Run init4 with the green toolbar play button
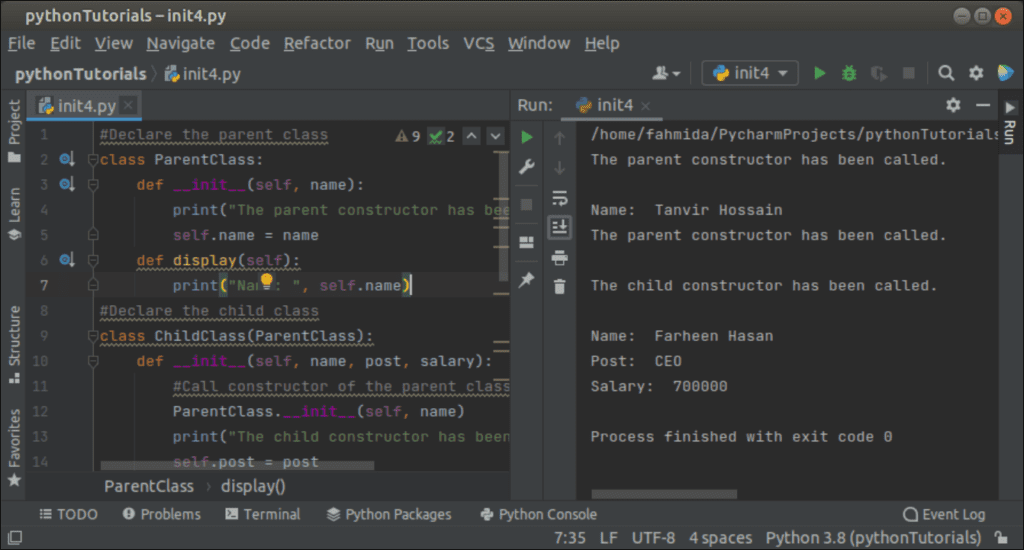Viewport: 1024px width, 550px height. click(x=819, y=73)
